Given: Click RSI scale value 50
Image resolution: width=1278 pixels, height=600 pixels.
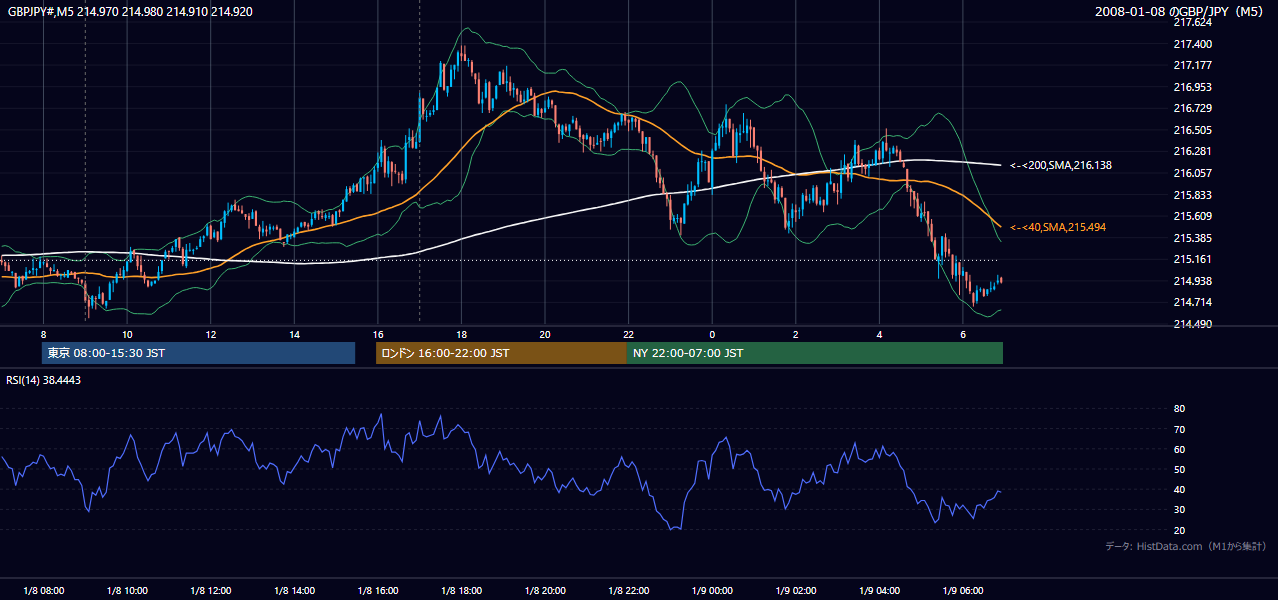Looking at the screenshot, I should [x=1179, y=469].
